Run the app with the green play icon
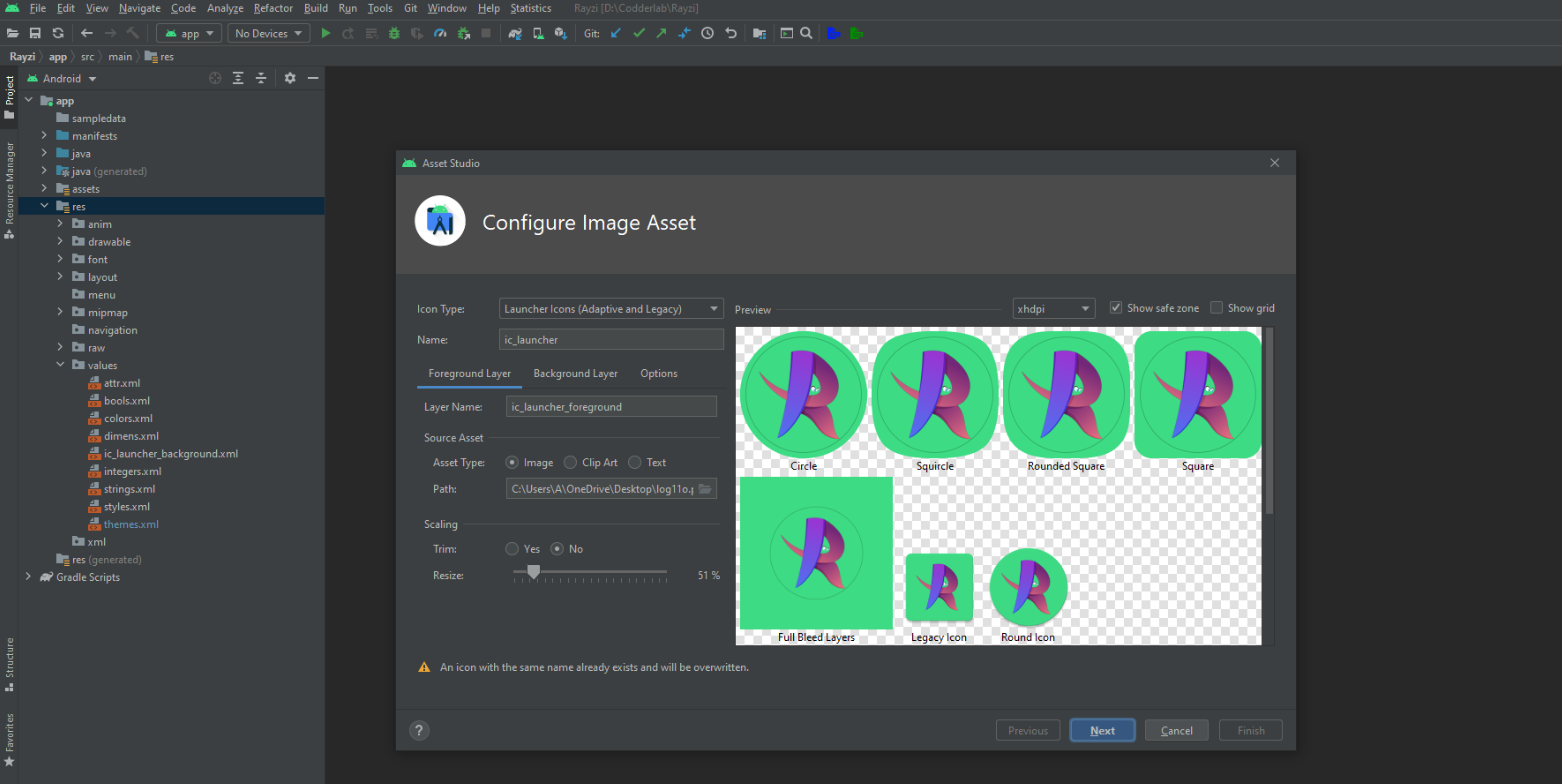Screen dimensions: 1562x784 click(325, 33)
